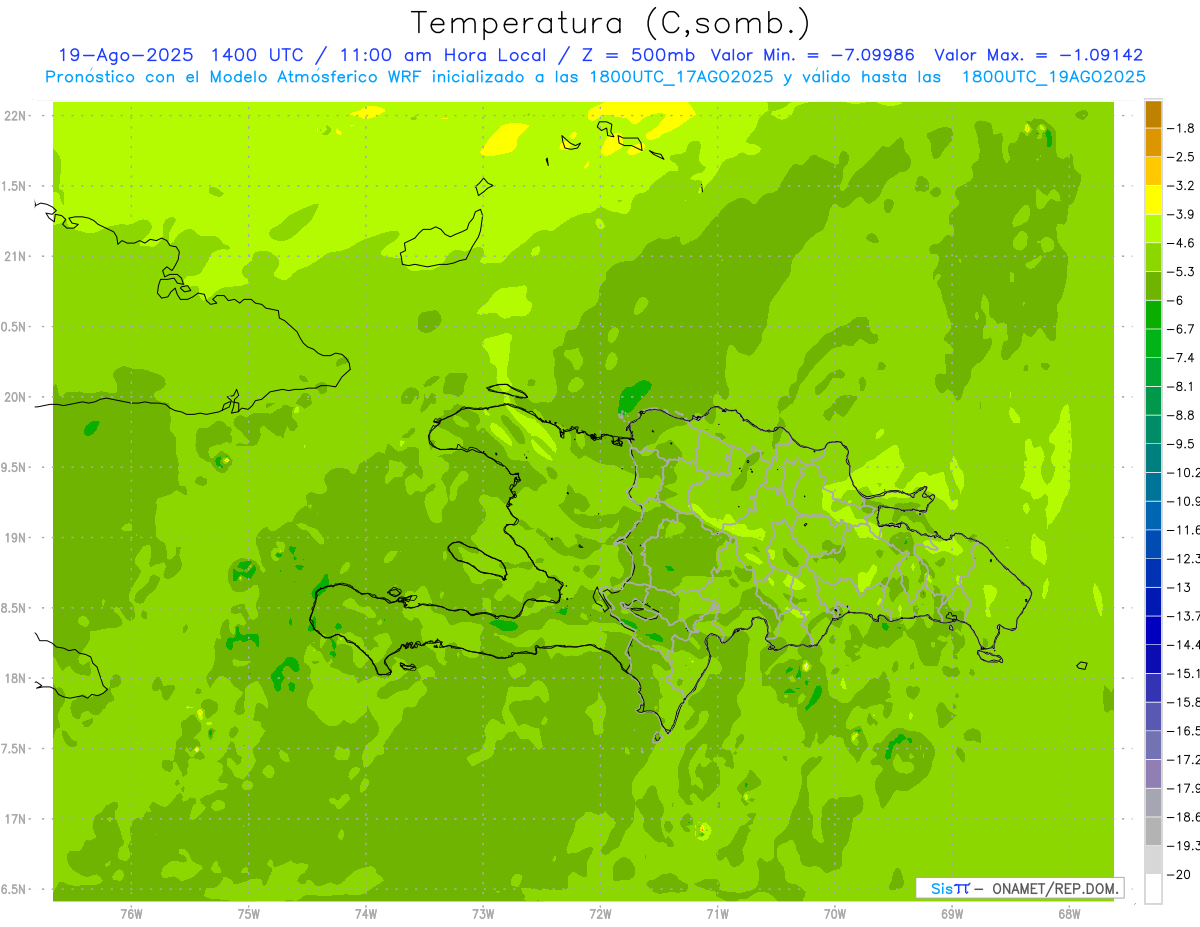Click the '1800UTC_19AGO2025' valid-until text
1200x927 pixels.
tap(1054, 77)
